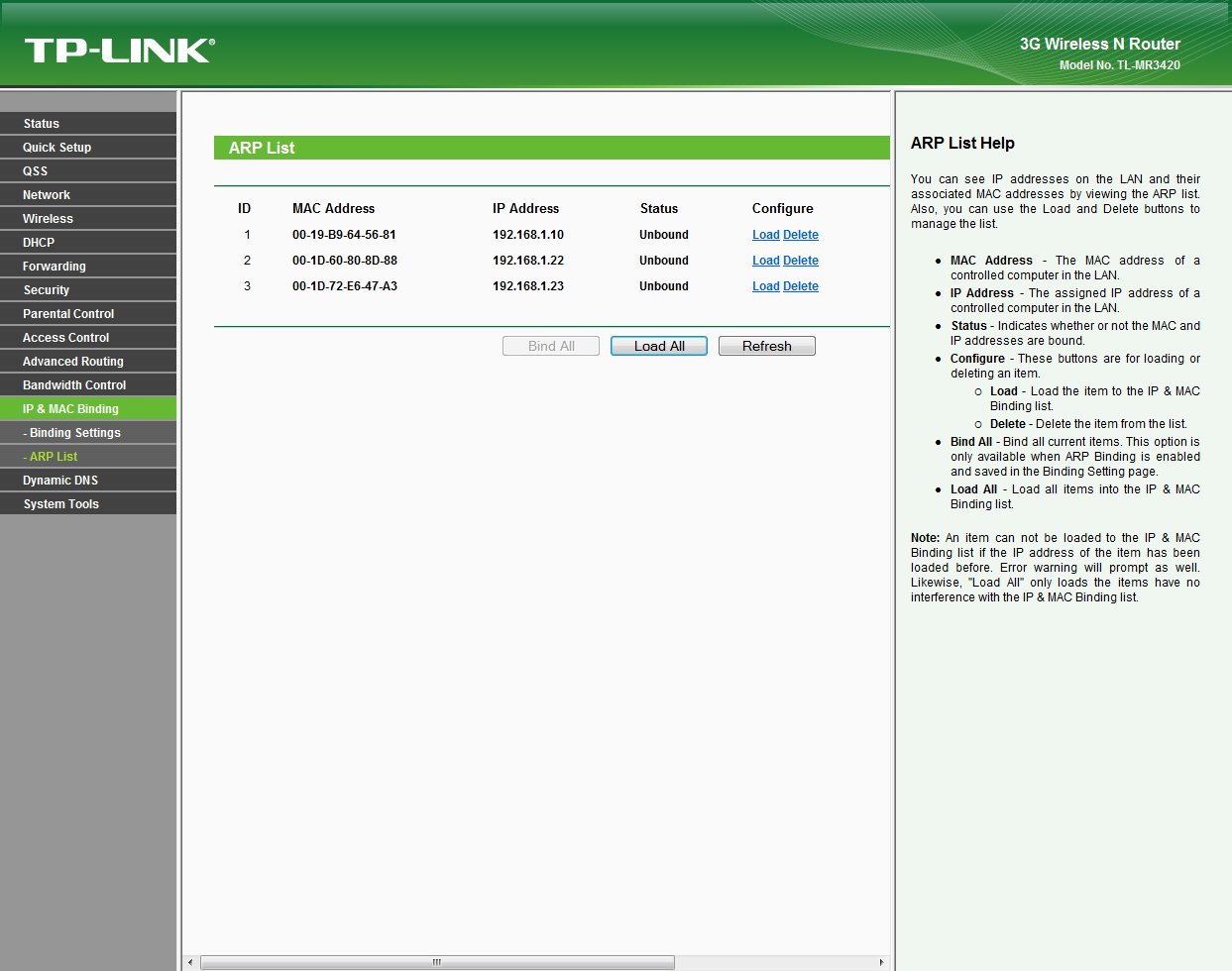Load entry for 192.168.1.10
Screen dimensions: 1232x971
(765, 235)
